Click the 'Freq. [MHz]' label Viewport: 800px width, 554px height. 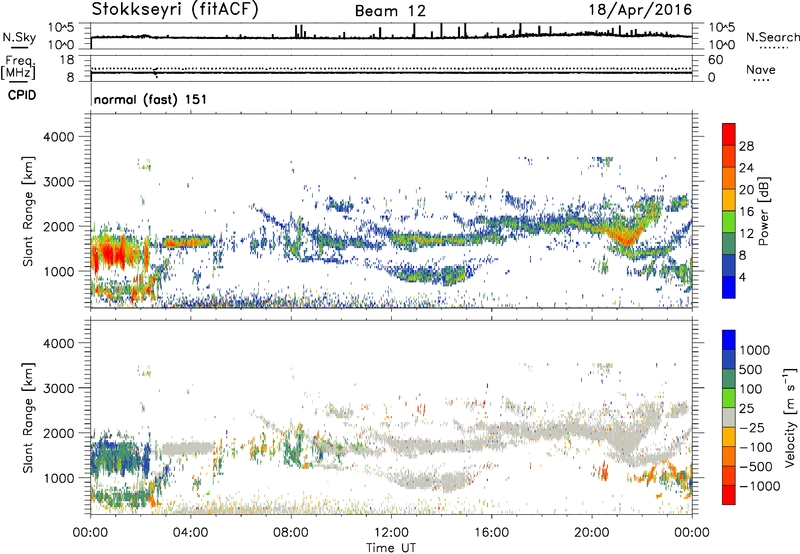(x=18, y=67)
